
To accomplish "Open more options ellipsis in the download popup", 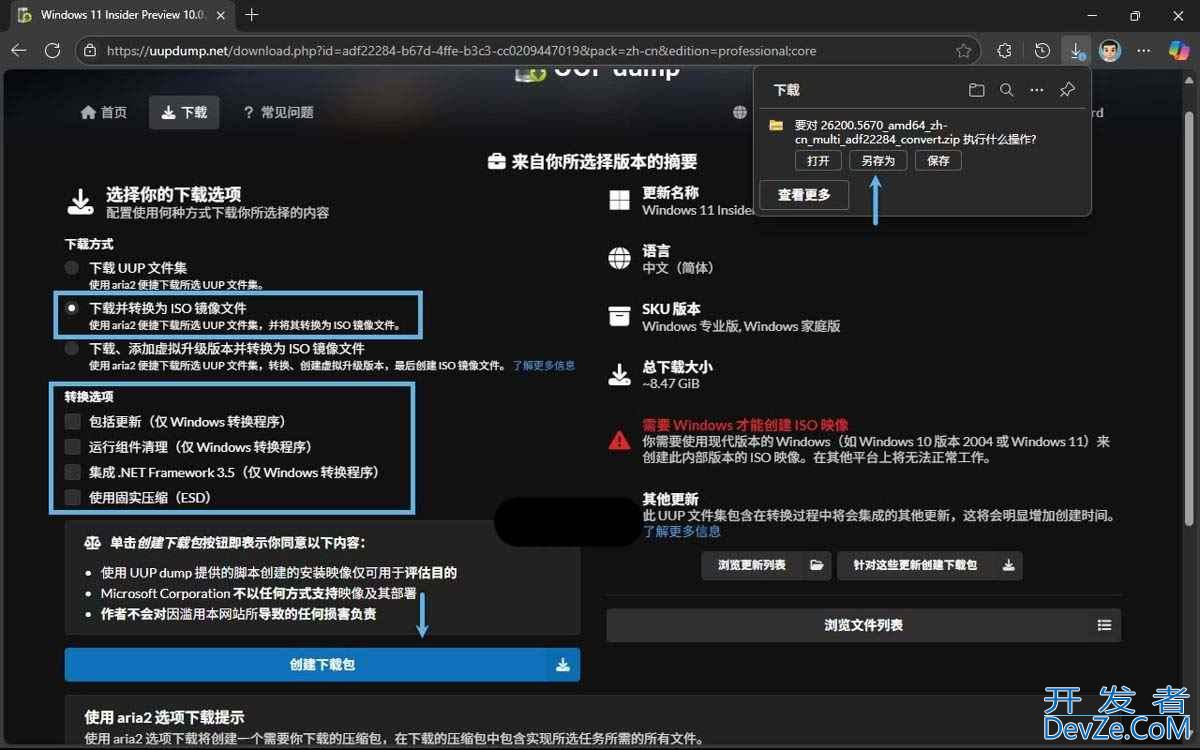I will (x=1037, y=90).
